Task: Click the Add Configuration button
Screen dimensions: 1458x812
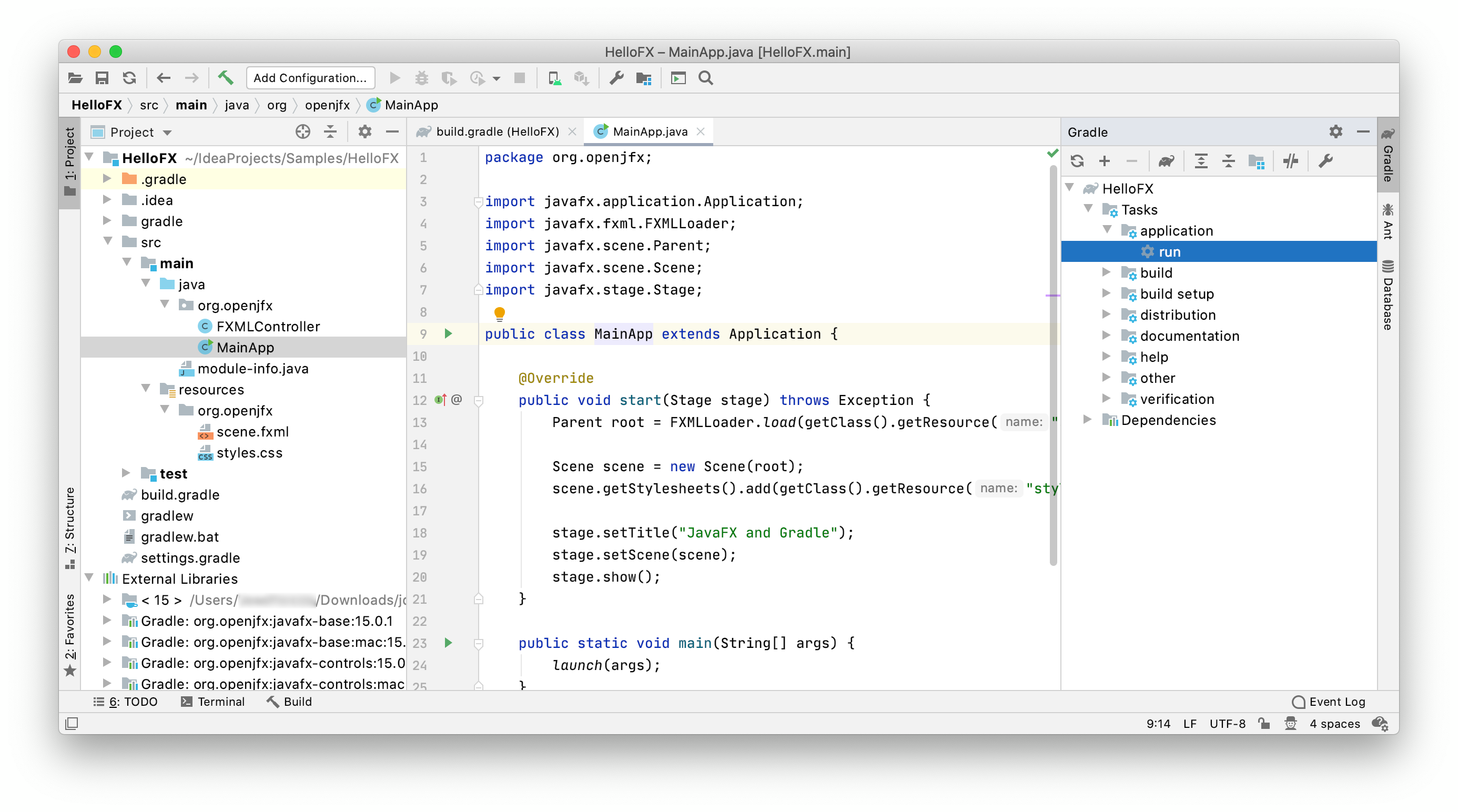Action: 310,77
